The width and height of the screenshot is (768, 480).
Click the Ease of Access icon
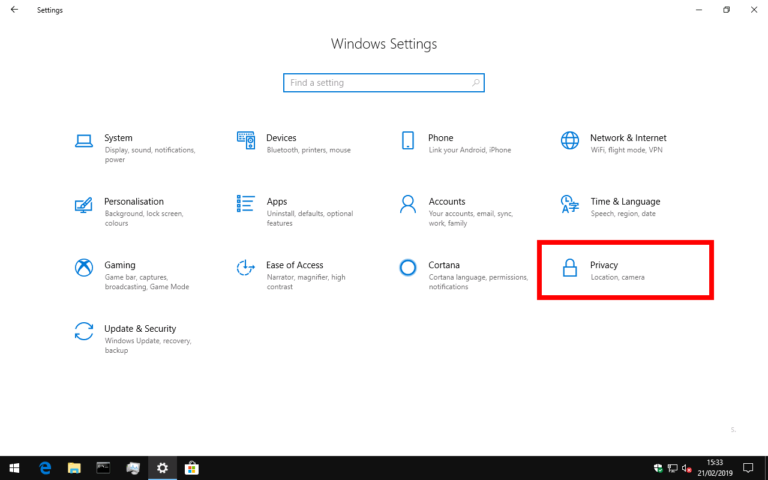tap(245, 268)
